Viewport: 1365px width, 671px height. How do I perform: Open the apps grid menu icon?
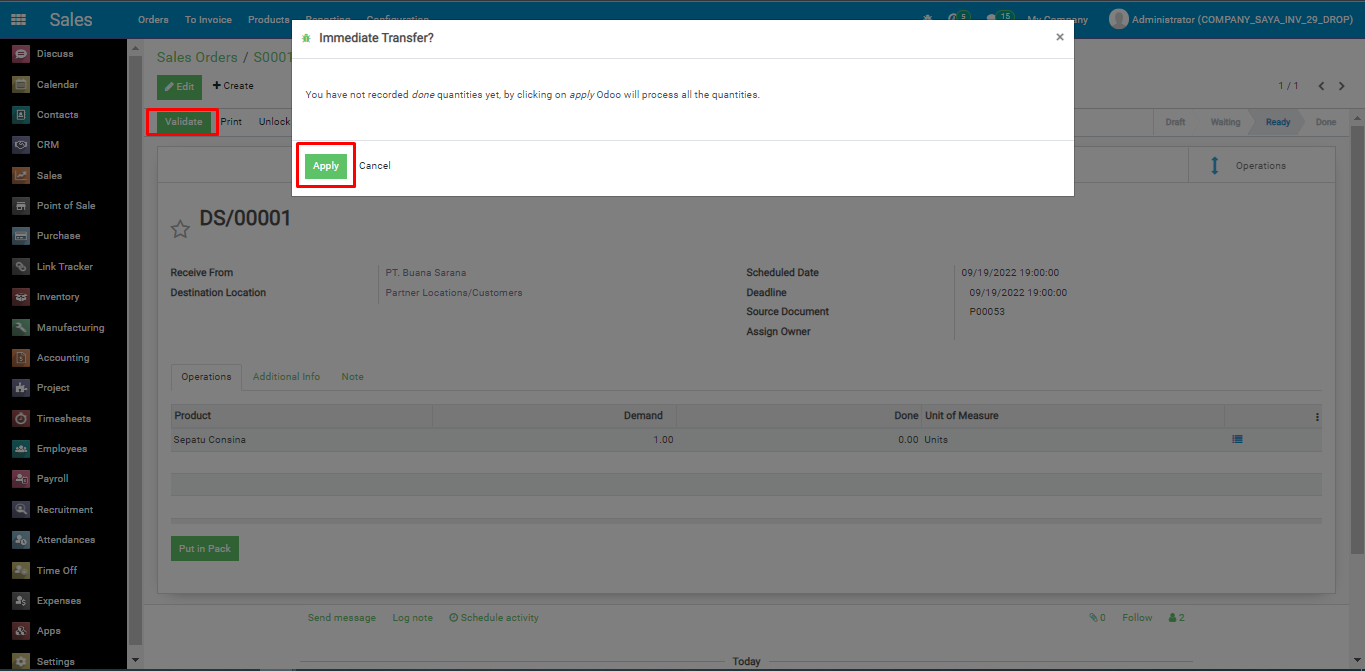pos(19,20)
